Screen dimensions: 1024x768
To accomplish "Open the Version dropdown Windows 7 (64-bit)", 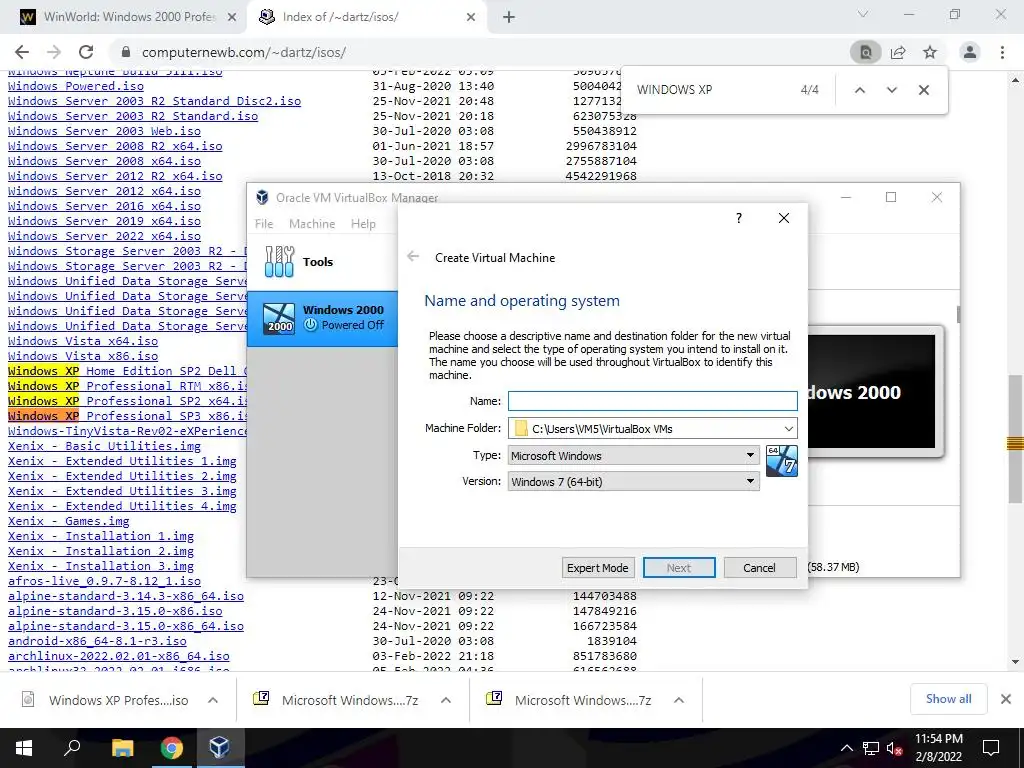I will (x=633, y=481).
